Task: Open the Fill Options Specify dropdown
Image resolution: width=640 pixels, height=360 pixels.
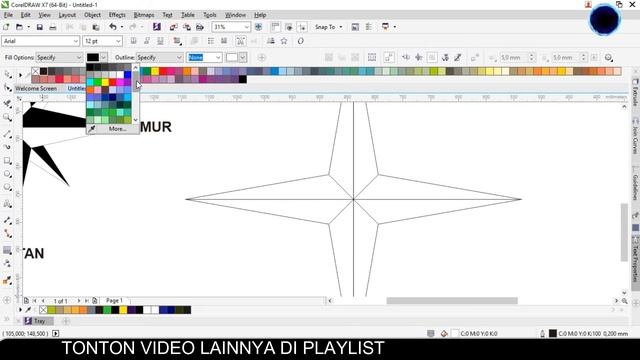Action: 79,58
